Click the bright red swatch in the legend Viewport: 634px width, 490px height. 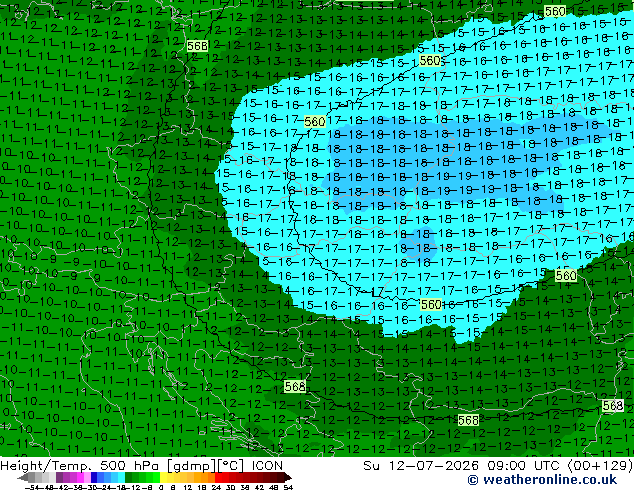point(218,477)
